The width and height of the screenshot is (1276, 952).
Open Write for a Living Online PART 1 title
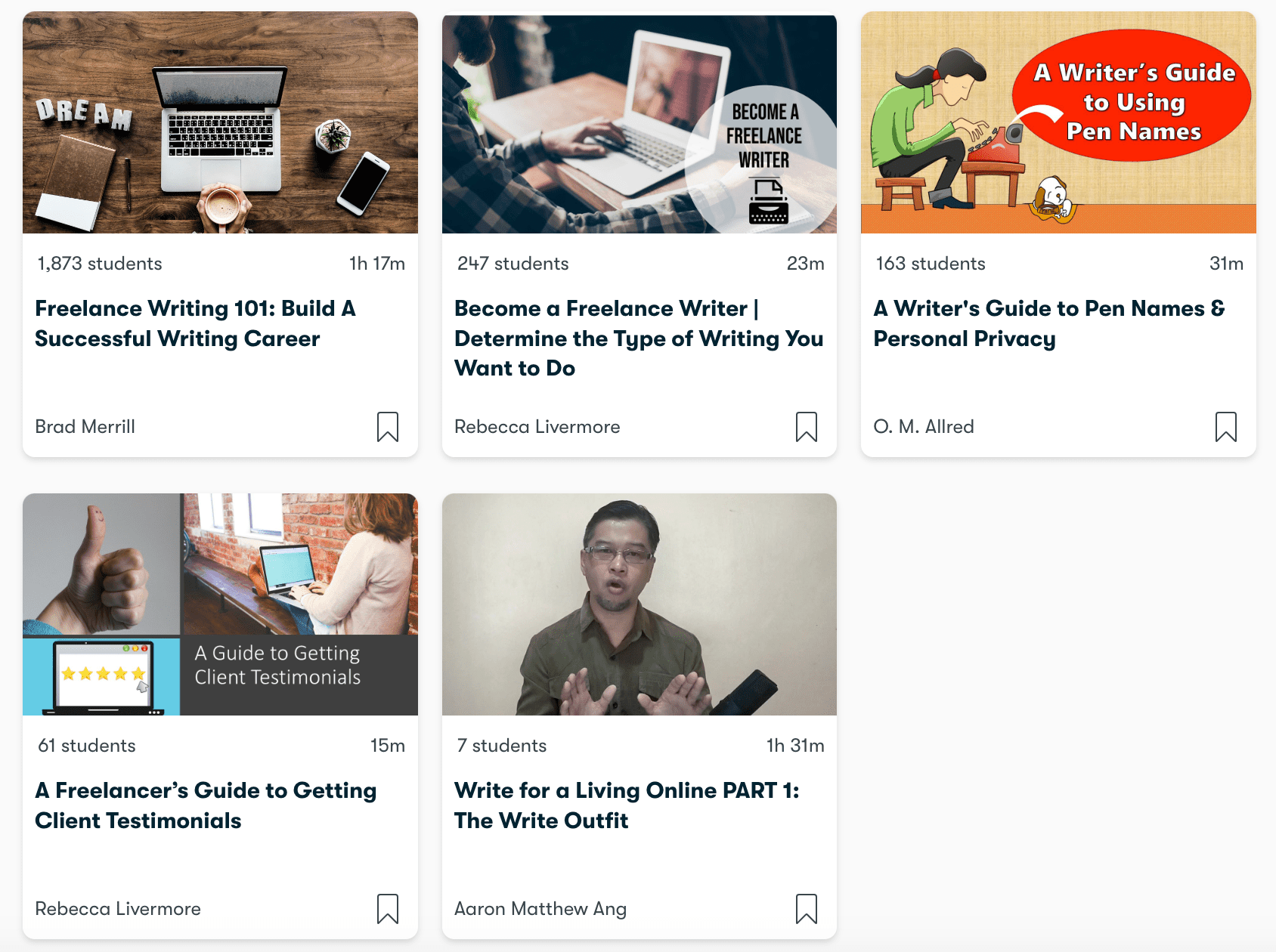click(627, 805)
